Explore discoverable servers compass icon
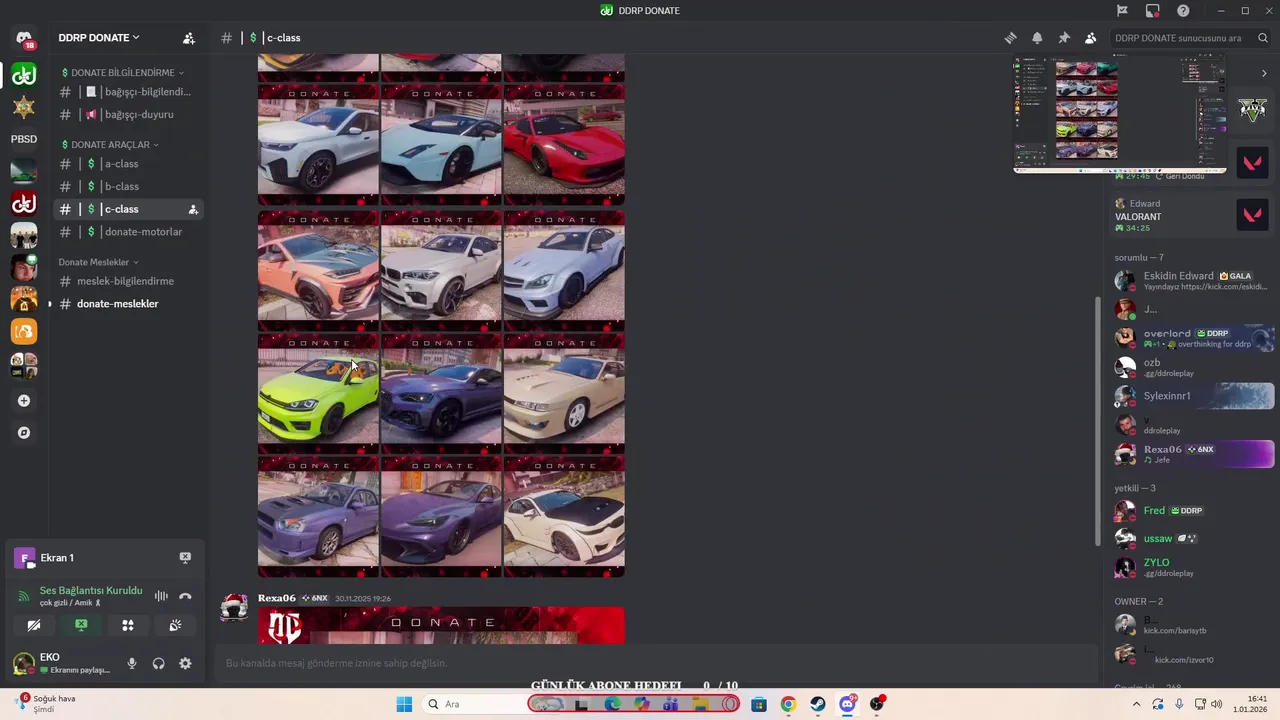Image resolution: width=1280 pixels, height=720 pixels. tap(24, 433)
